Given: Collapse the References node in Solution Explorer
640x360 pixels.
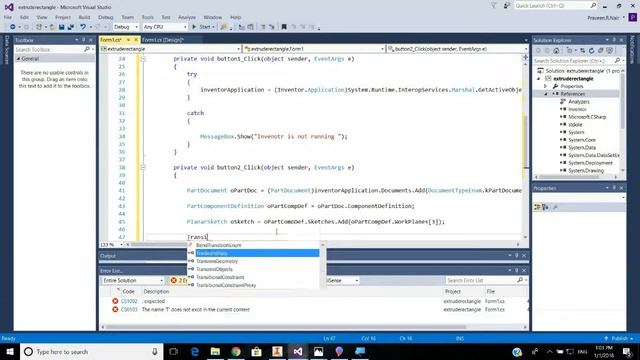Looking at the screenshot, I should (x=546, y=94).
